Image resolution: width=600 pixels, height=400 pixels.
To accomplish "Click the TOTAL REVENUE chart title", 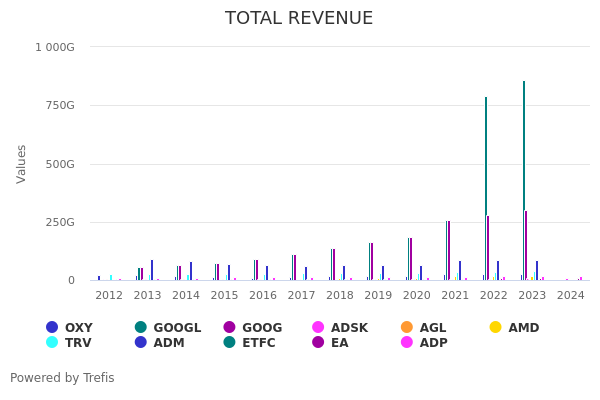I will 299,18.
